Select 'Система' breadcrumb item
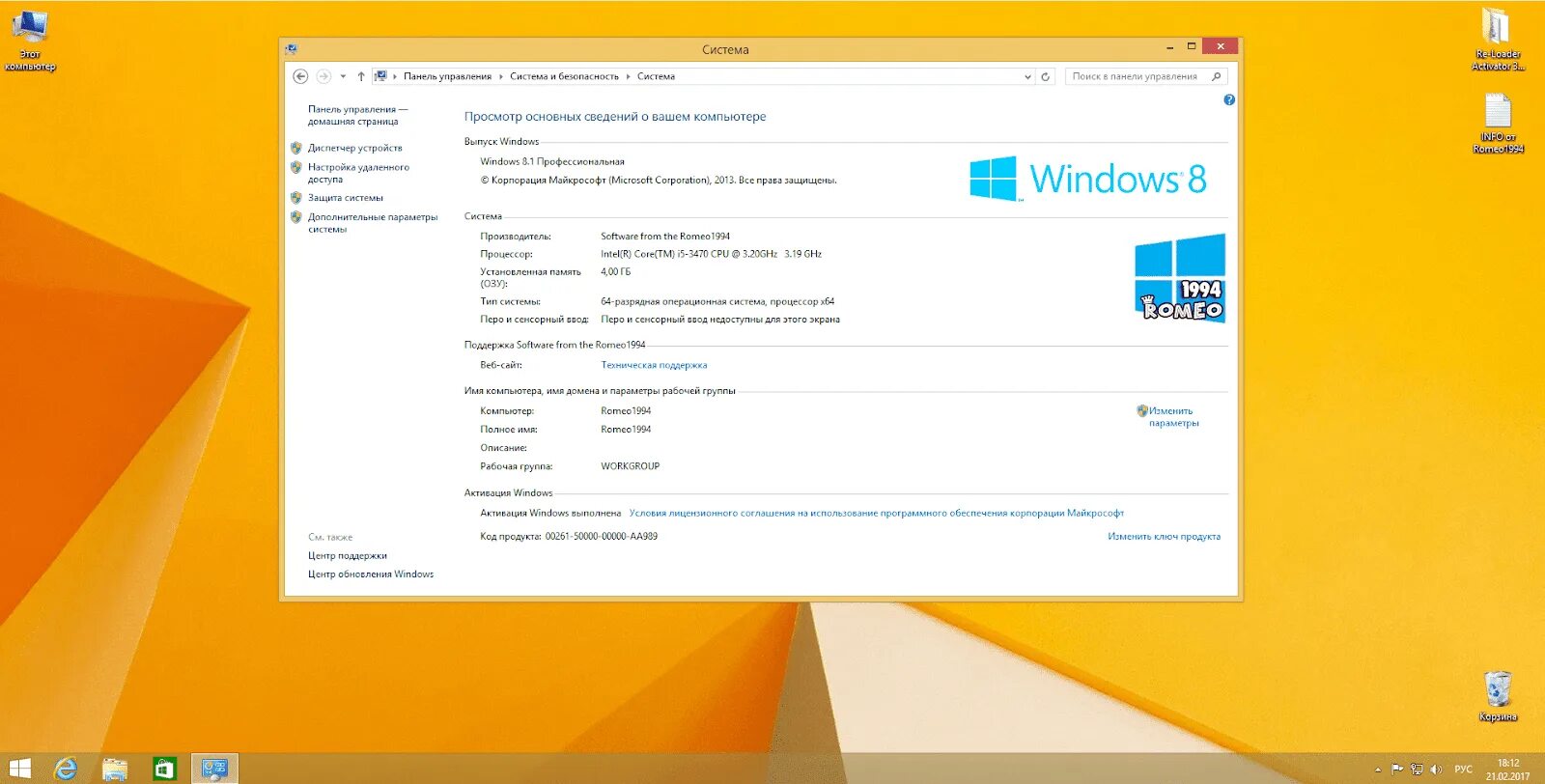This screenshot has height=784, width=1545. [656, 76]
